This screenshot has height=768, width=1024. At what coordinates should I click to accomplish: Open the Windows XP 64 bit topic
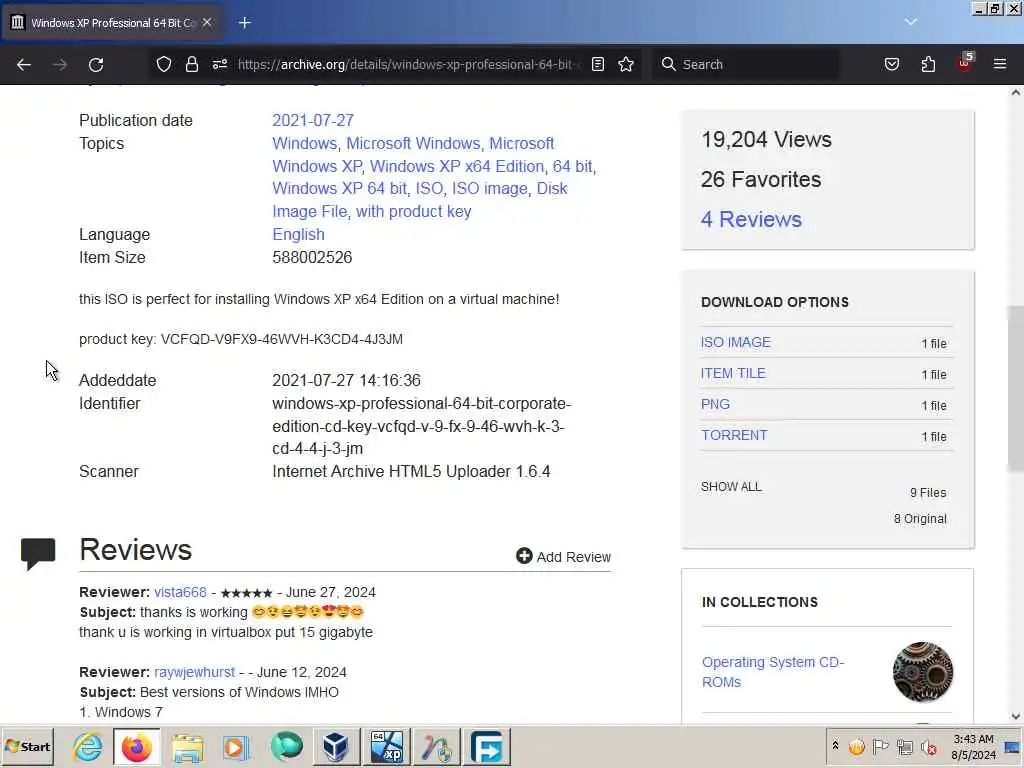click(340, 188)
